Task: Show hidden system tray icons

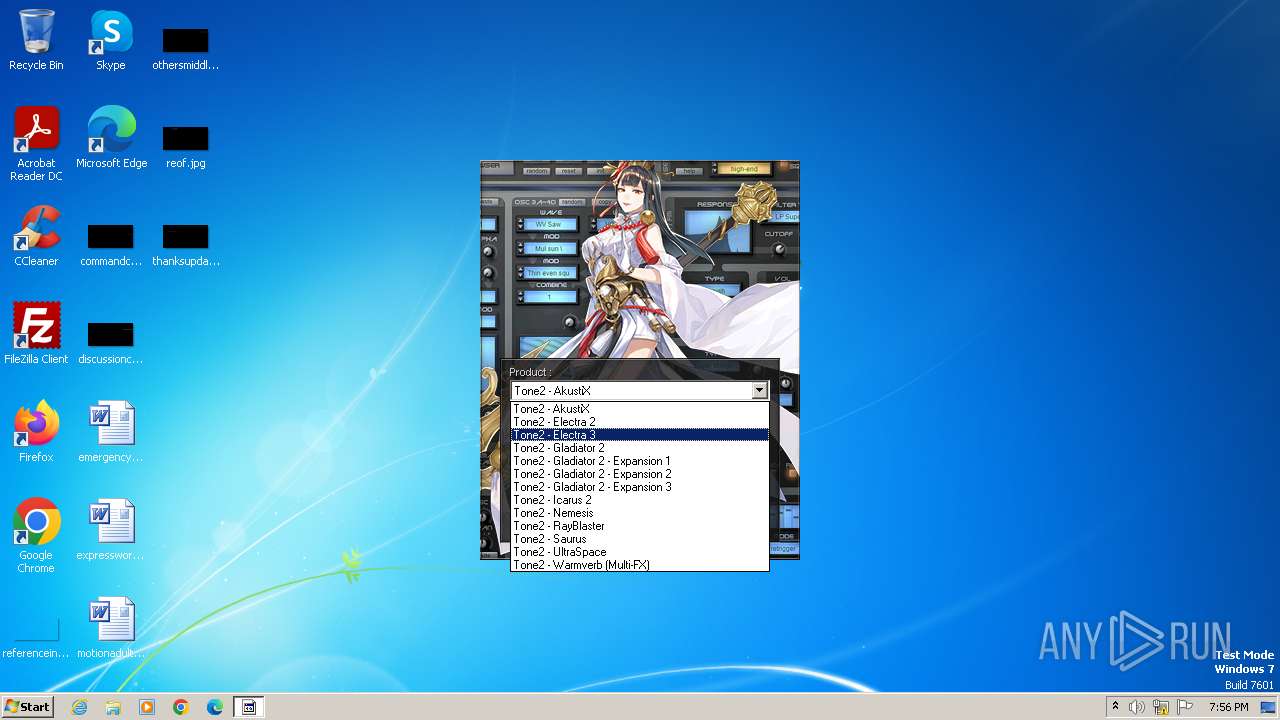Action: click(x=1115, y=707)
